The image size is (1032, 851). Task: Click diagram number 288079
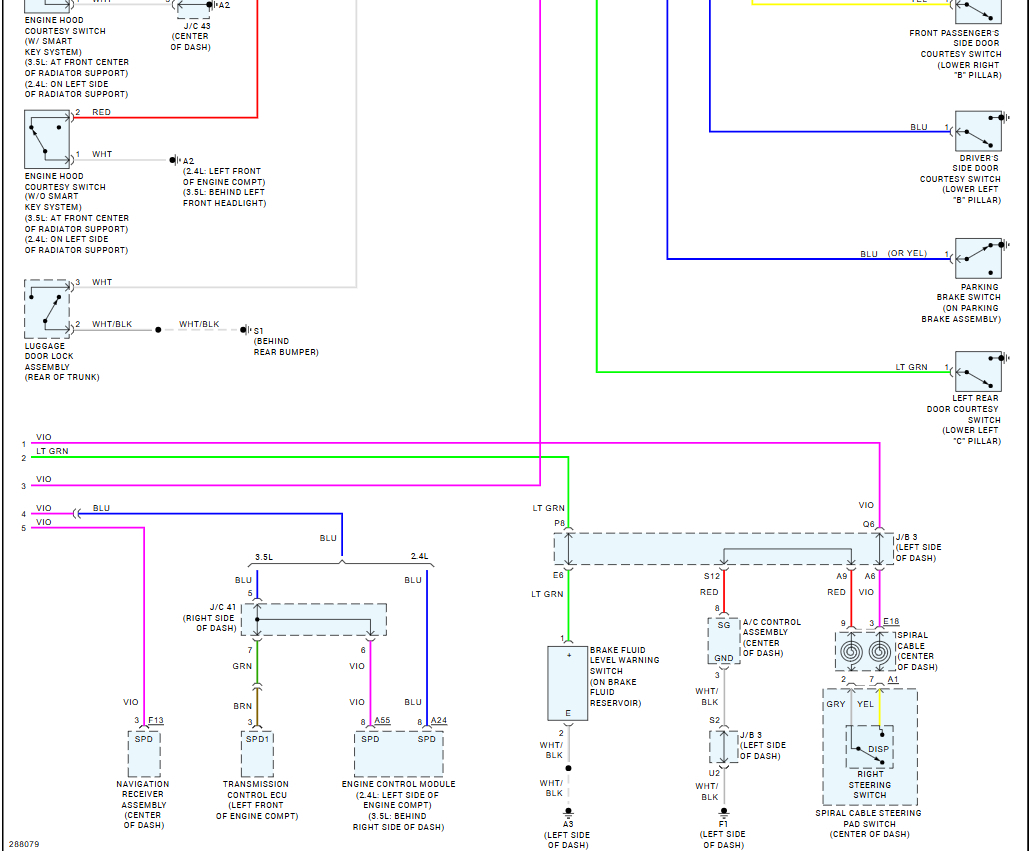pos(24,844)
